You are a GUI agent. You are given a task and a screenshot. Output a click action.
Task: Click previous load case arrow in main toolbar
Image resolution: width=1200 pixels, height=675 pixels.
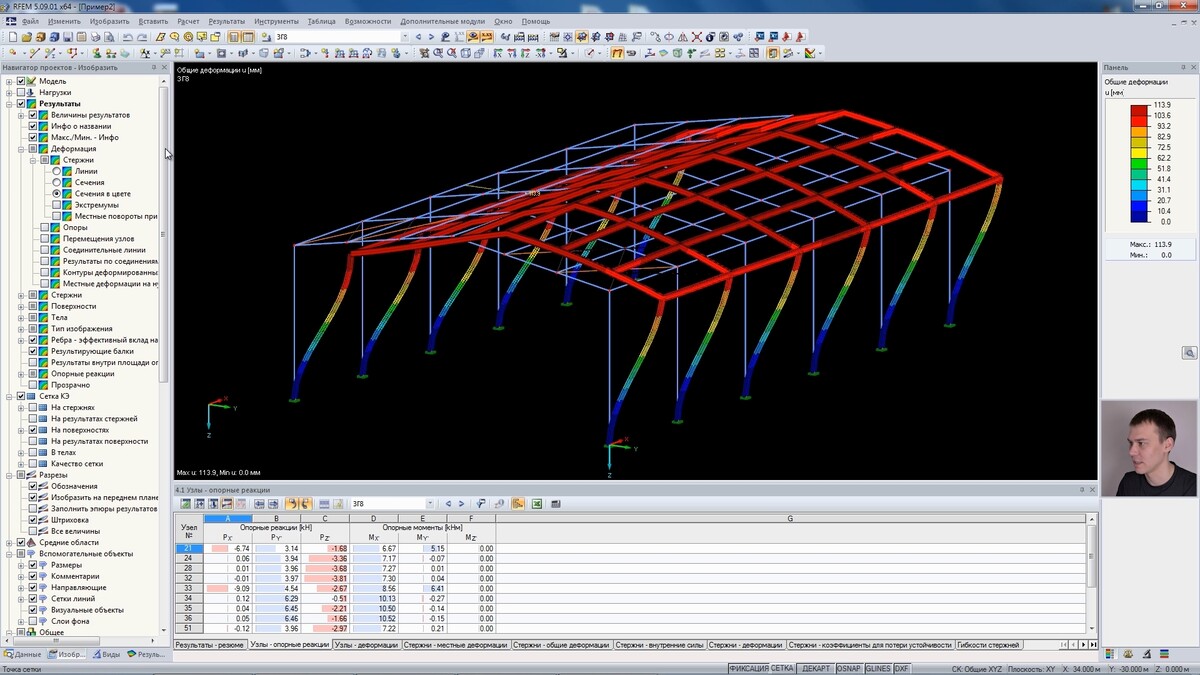click(418, 37)
